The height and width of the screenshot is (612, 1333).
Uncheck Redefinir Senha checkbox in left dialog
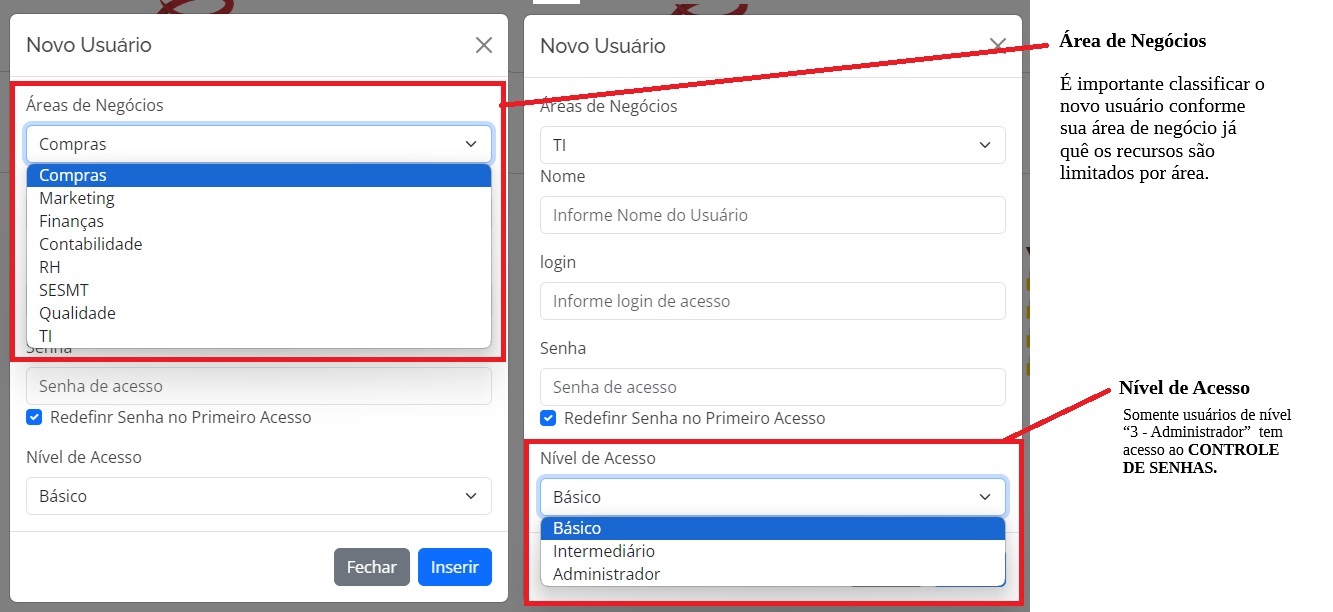35,417
